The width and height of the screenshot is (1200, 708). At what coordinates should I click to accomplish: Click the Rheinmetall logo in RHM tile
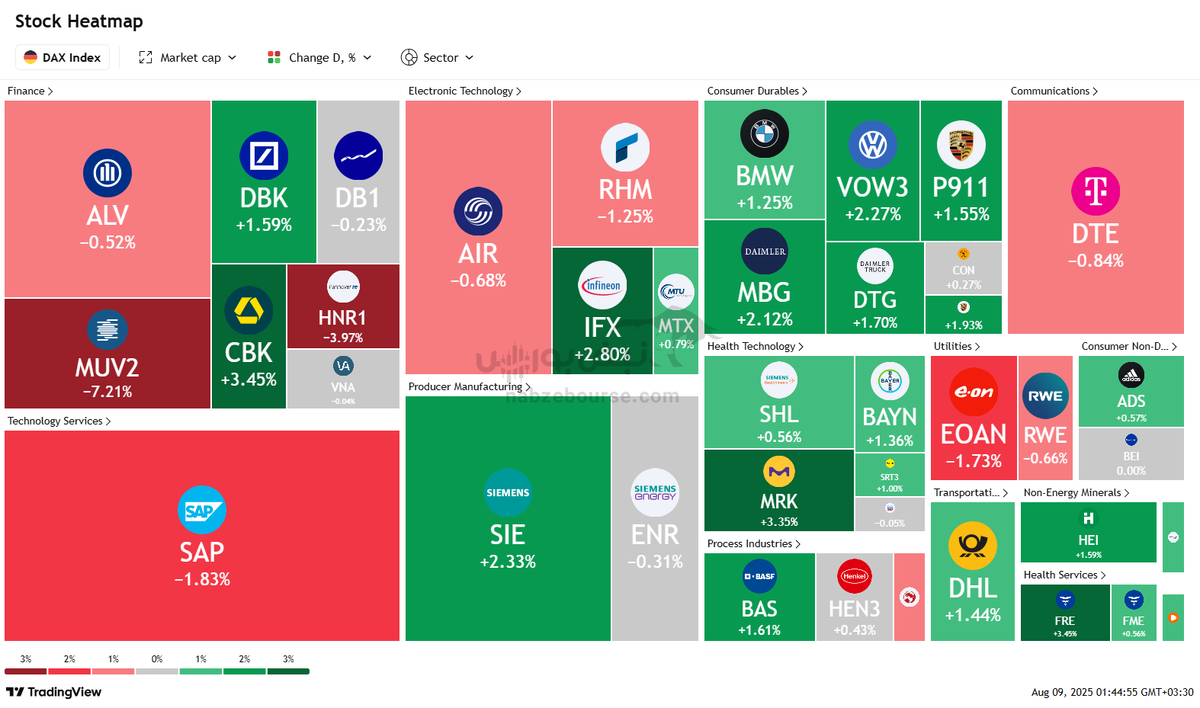(x=625, y=148)
